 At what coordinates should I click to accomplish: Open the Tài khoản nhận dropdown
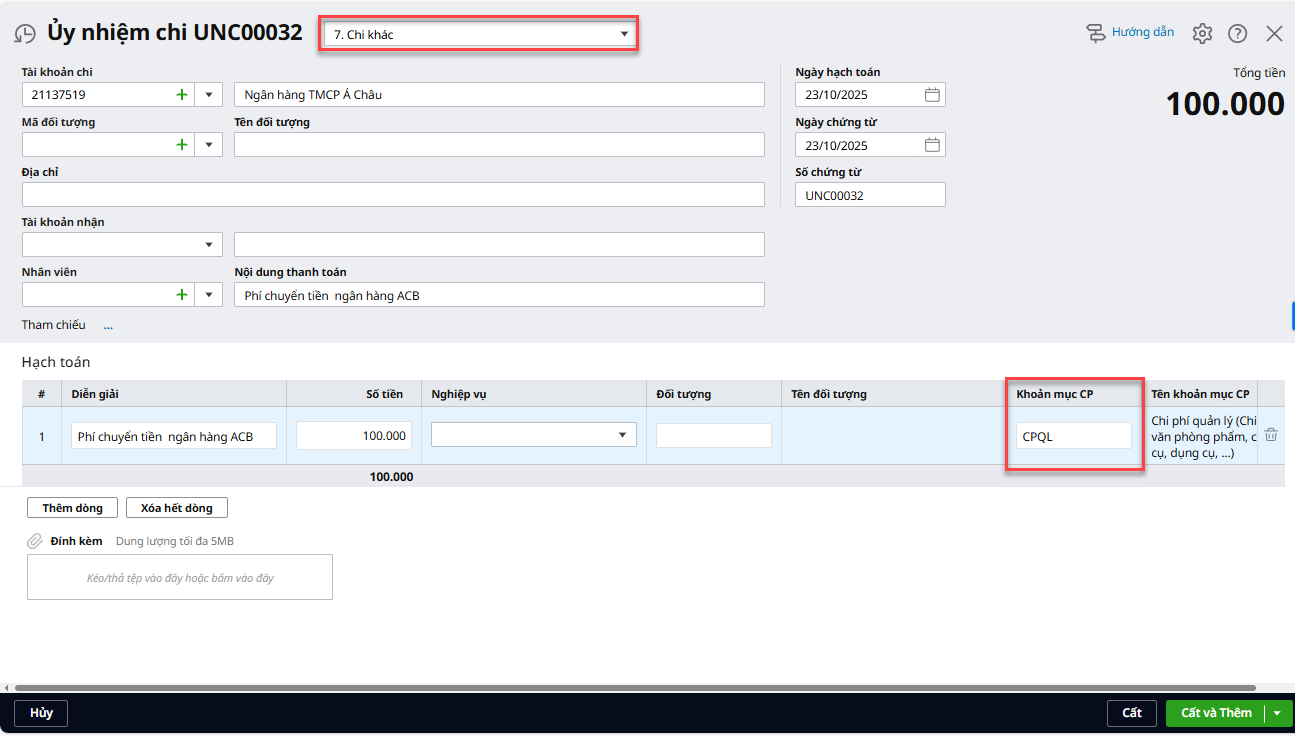click(x=208, y=245)
